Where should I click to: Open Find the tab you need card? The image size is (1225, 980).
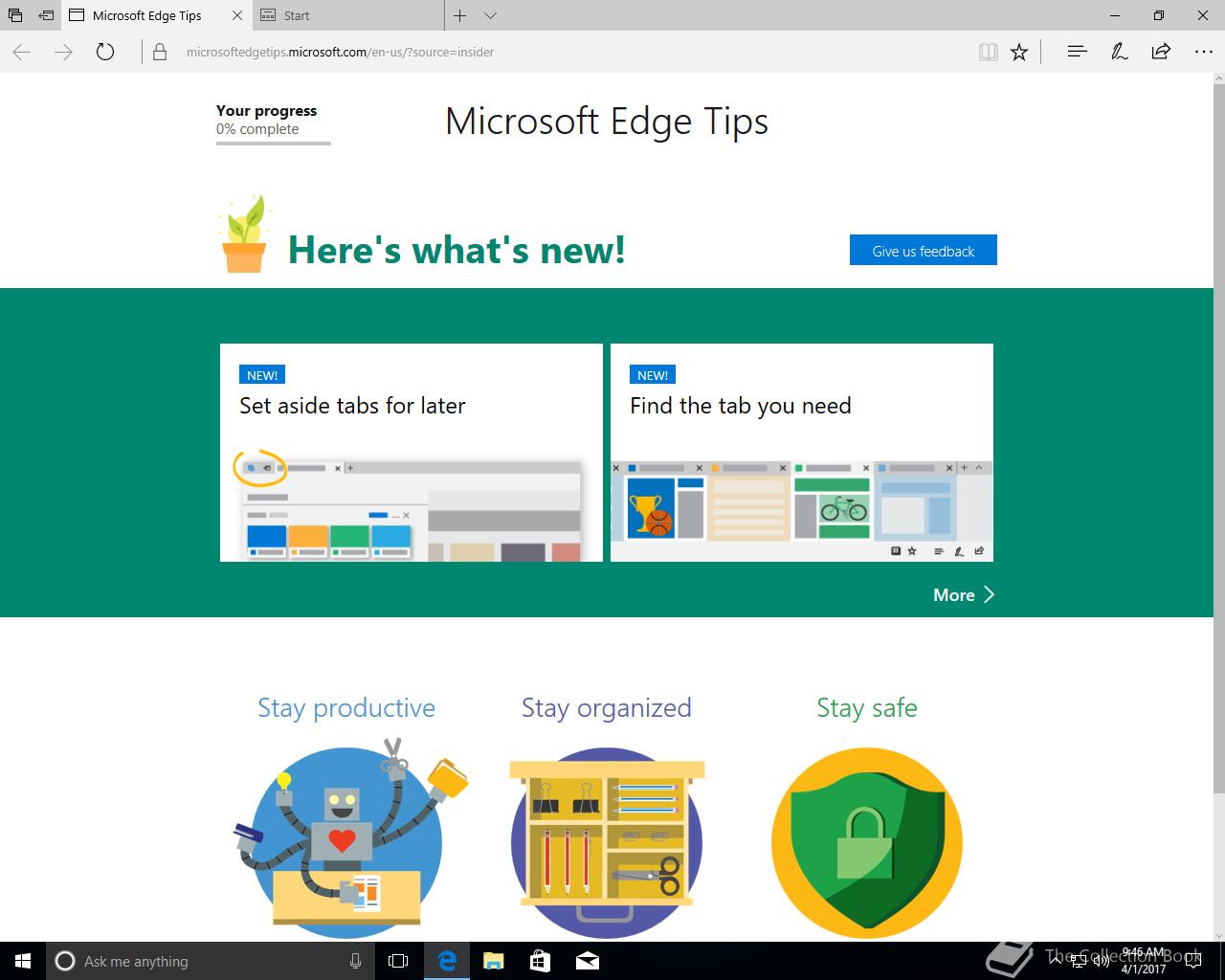pos(802,453)
